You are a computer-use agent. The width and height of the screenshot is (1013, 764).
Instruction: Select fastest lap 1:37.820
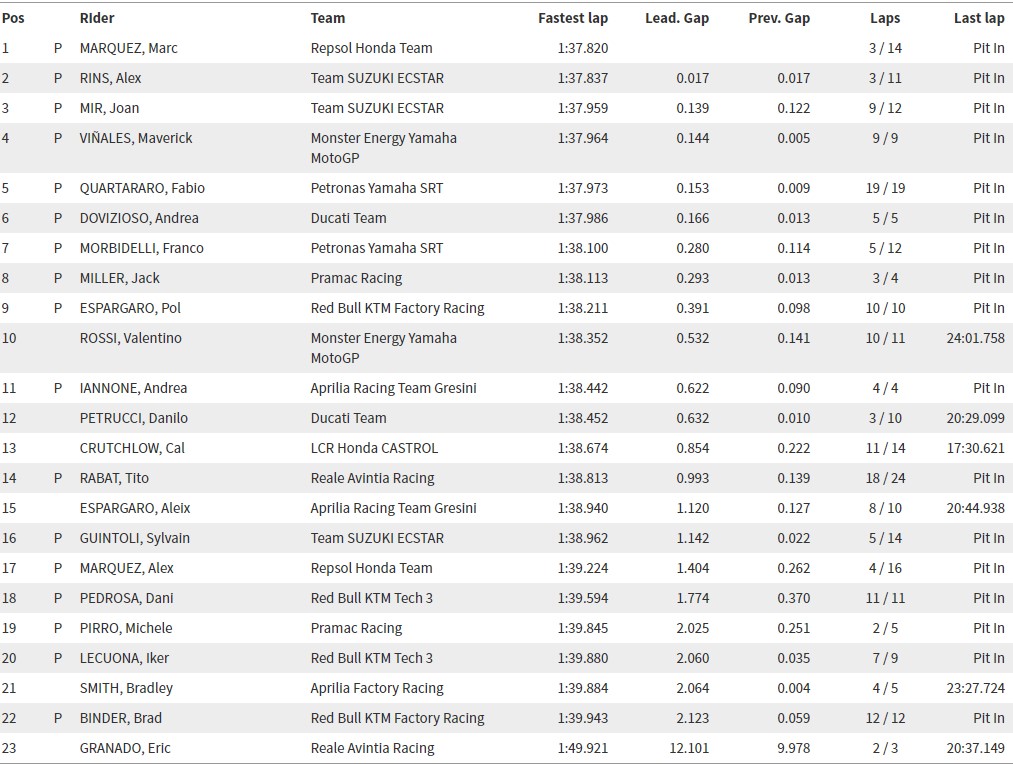583,48
